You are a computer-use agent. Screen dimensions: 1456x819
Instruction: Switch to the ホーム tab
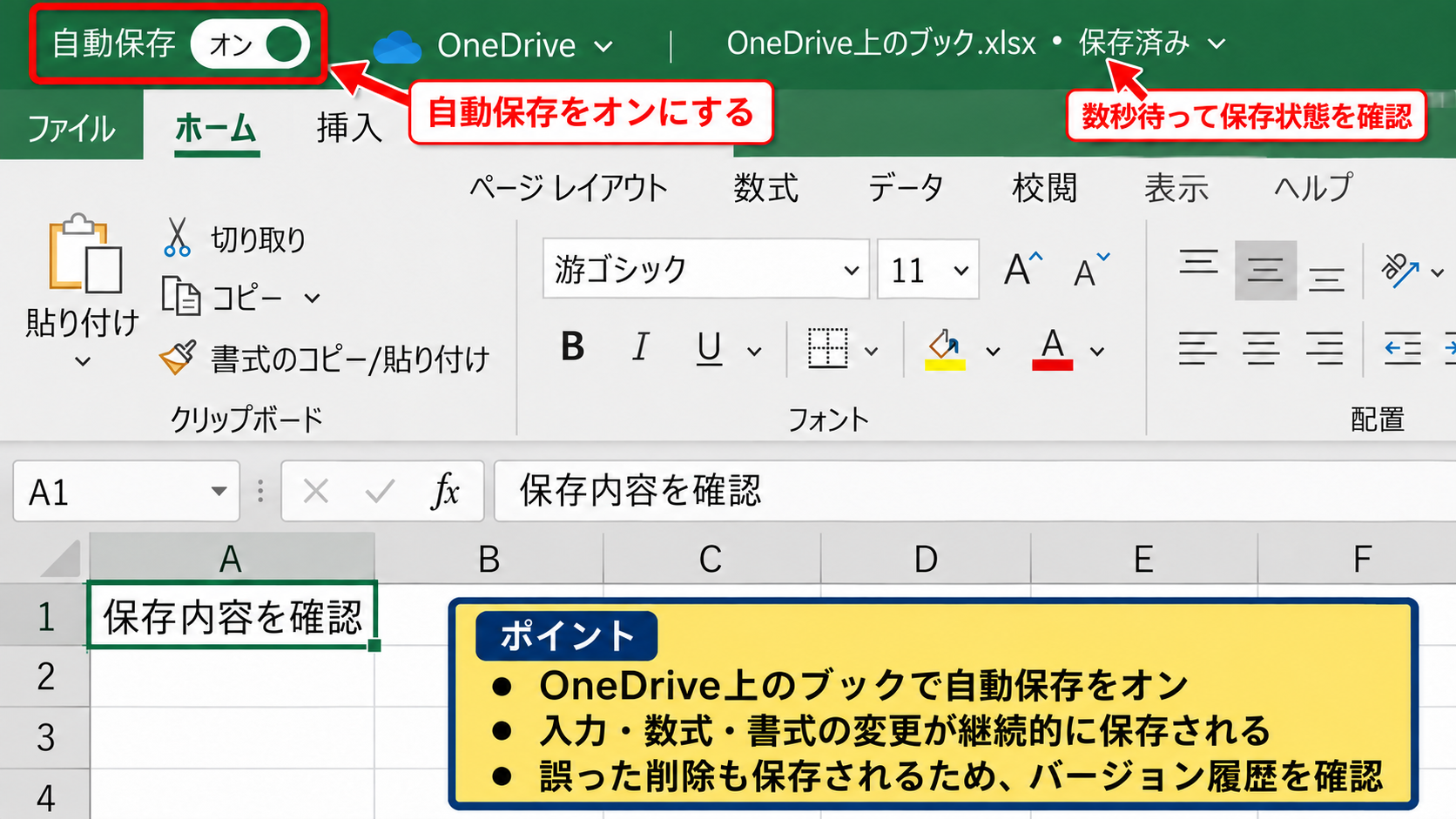tap(216, 129)
